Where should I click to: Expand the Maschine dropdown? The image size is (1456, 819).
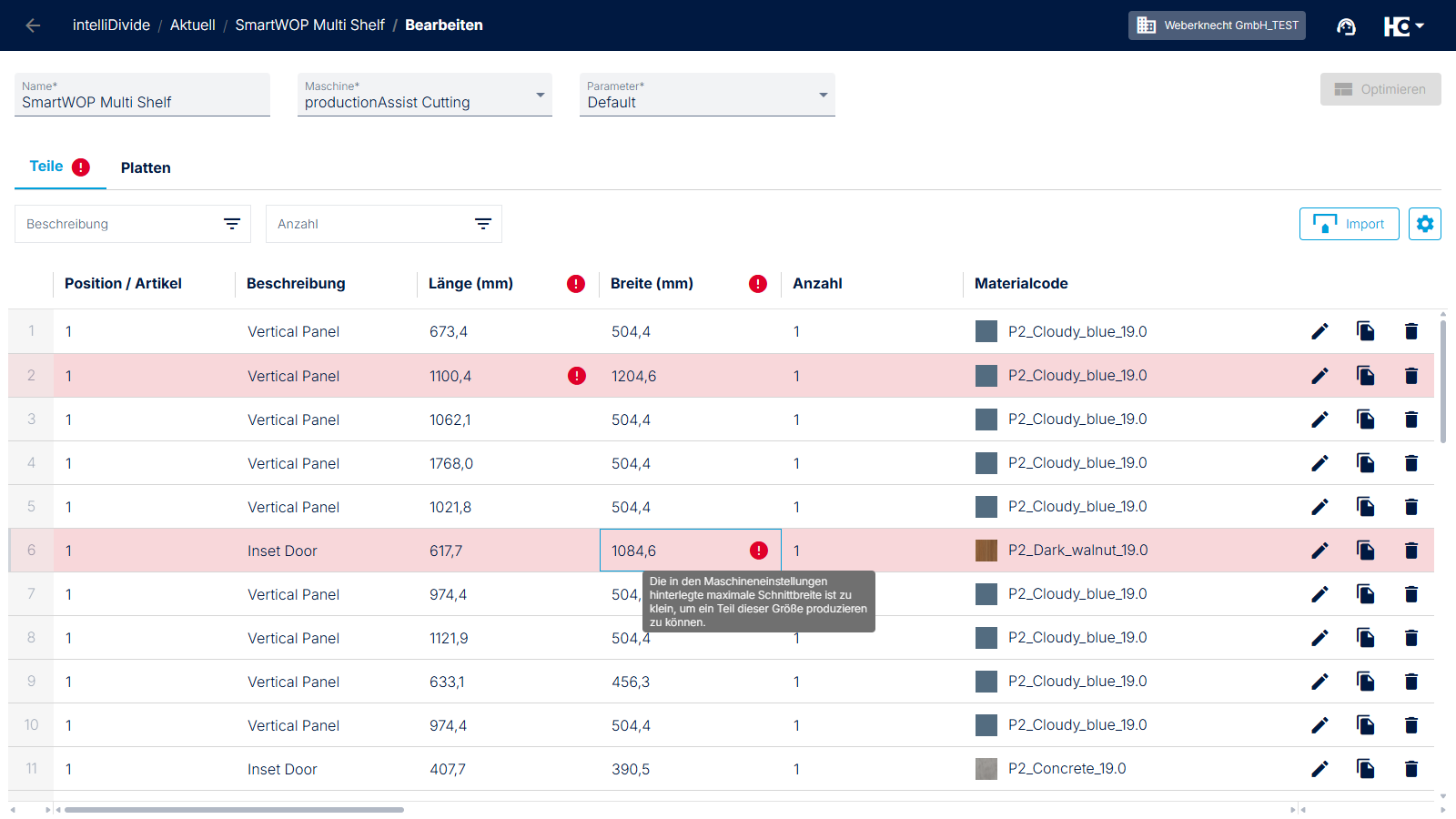541,96
